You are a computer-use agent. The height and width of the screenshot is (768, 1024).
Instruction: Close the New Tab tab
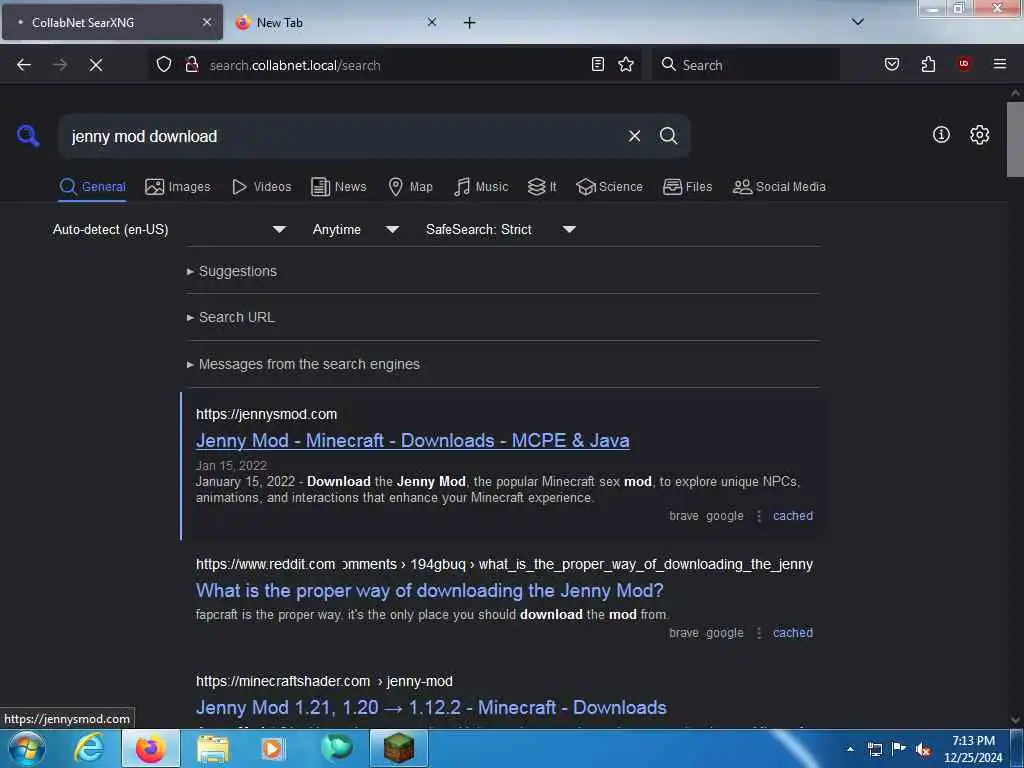point(432,22)
